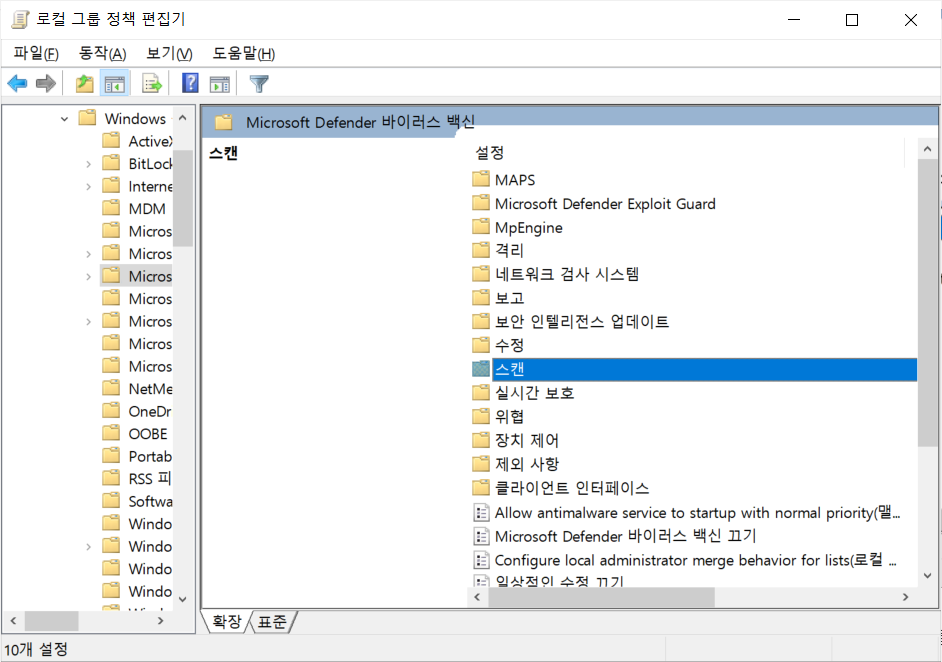The height and width of the screenshot is (662, 942).
Task: Click the MAPS folder icon
Action: point(481,179)
